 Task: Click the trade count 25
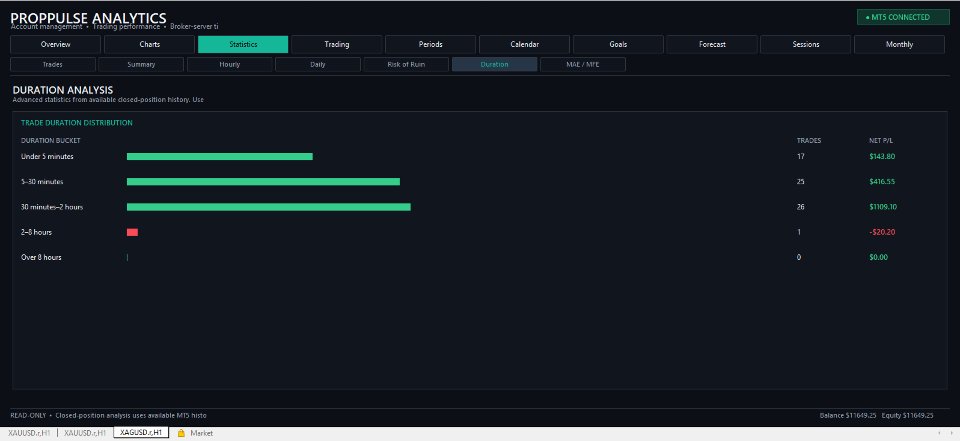click(801, 182)
